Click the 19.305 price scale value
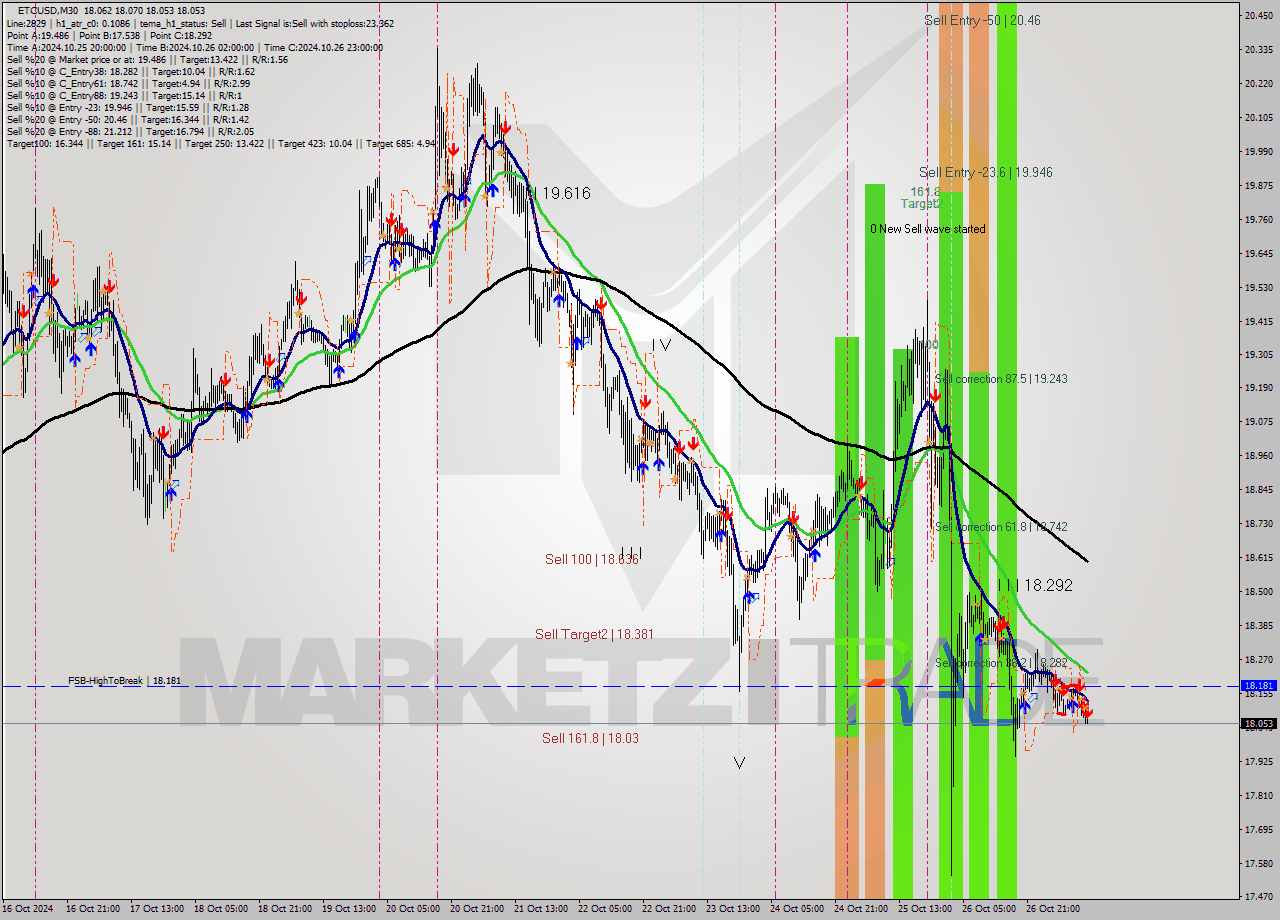1280x920 pixels. point(1258,355)
